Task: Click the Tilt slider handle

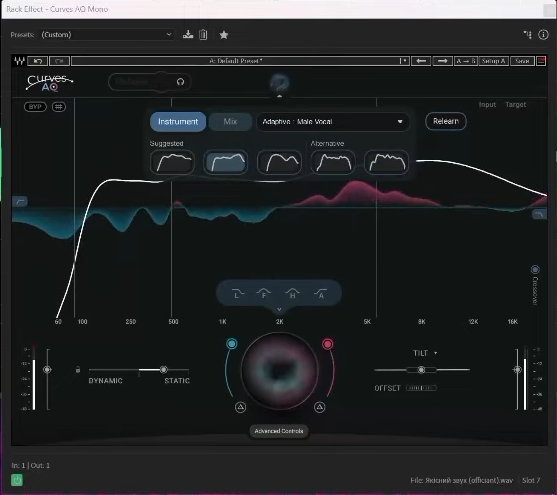Action: [x=421, y=370]
